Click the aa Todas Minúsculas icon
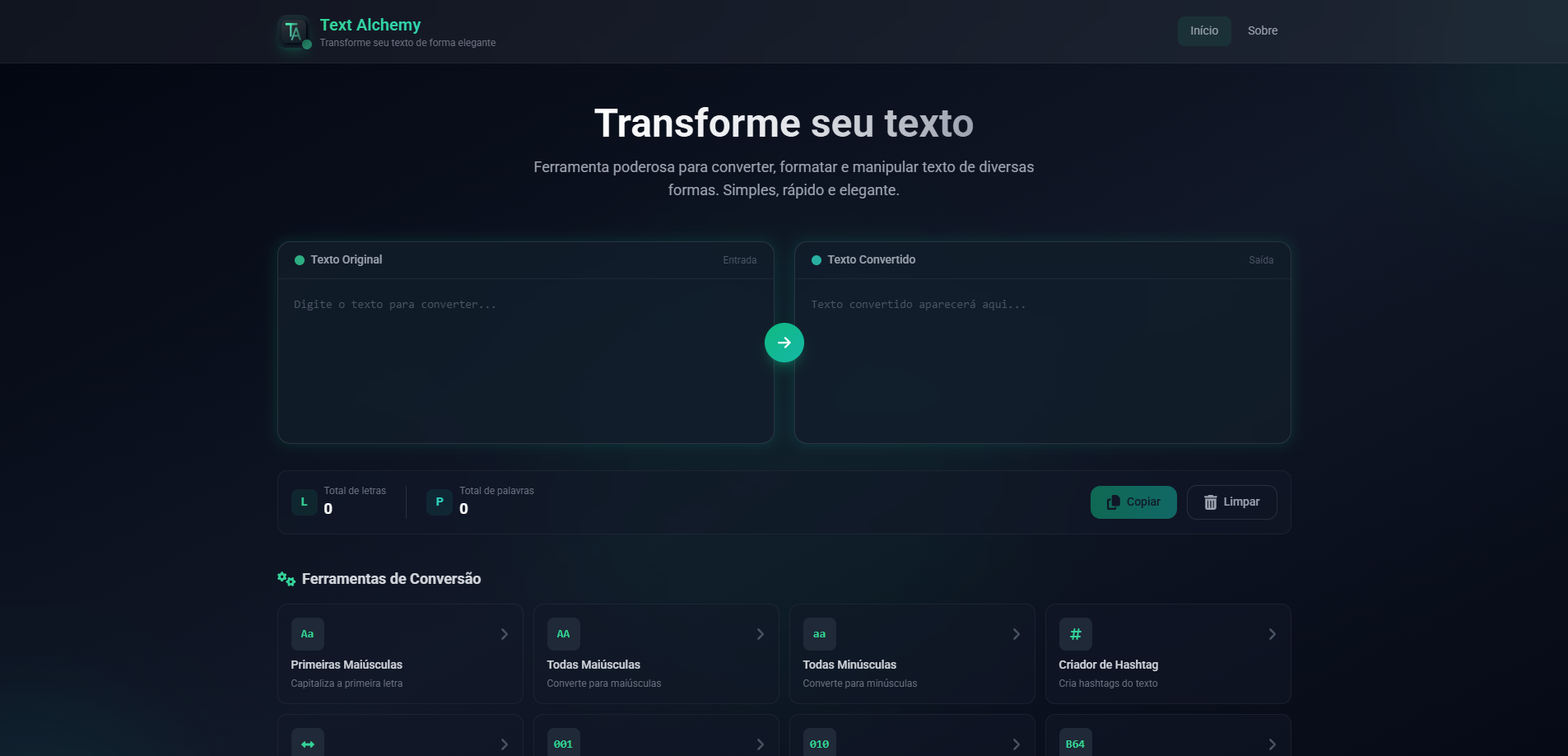 pyautogui.click(x=819, y=634)
